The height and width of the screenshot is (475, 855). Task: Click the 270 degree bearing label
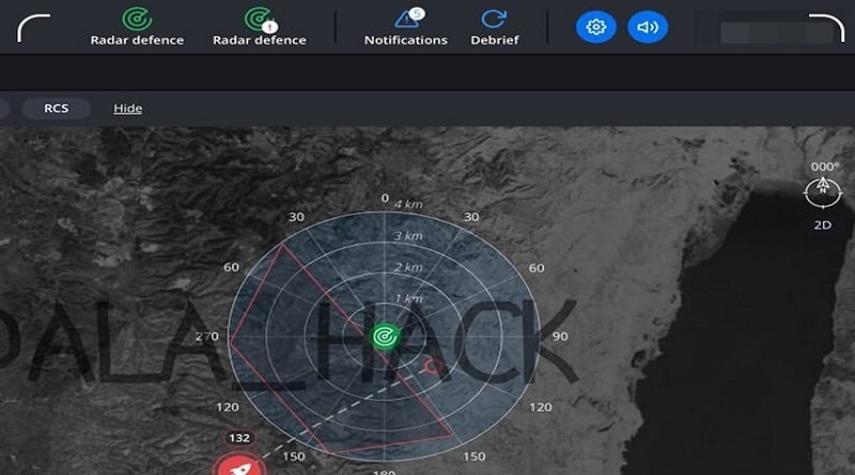coord(207,337)
